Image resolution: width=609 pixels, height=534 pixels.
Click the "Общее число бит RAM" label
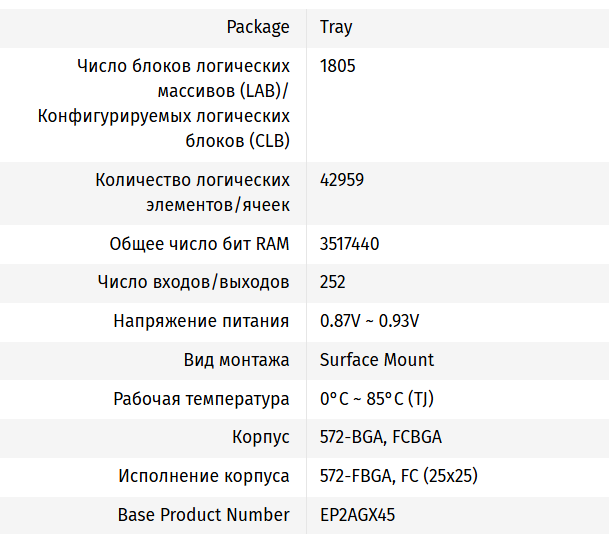click(199, 244)
